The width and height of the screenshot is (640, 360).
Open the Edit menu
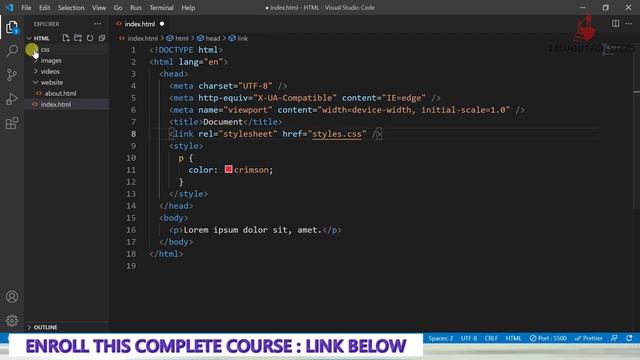coord(44,8)
